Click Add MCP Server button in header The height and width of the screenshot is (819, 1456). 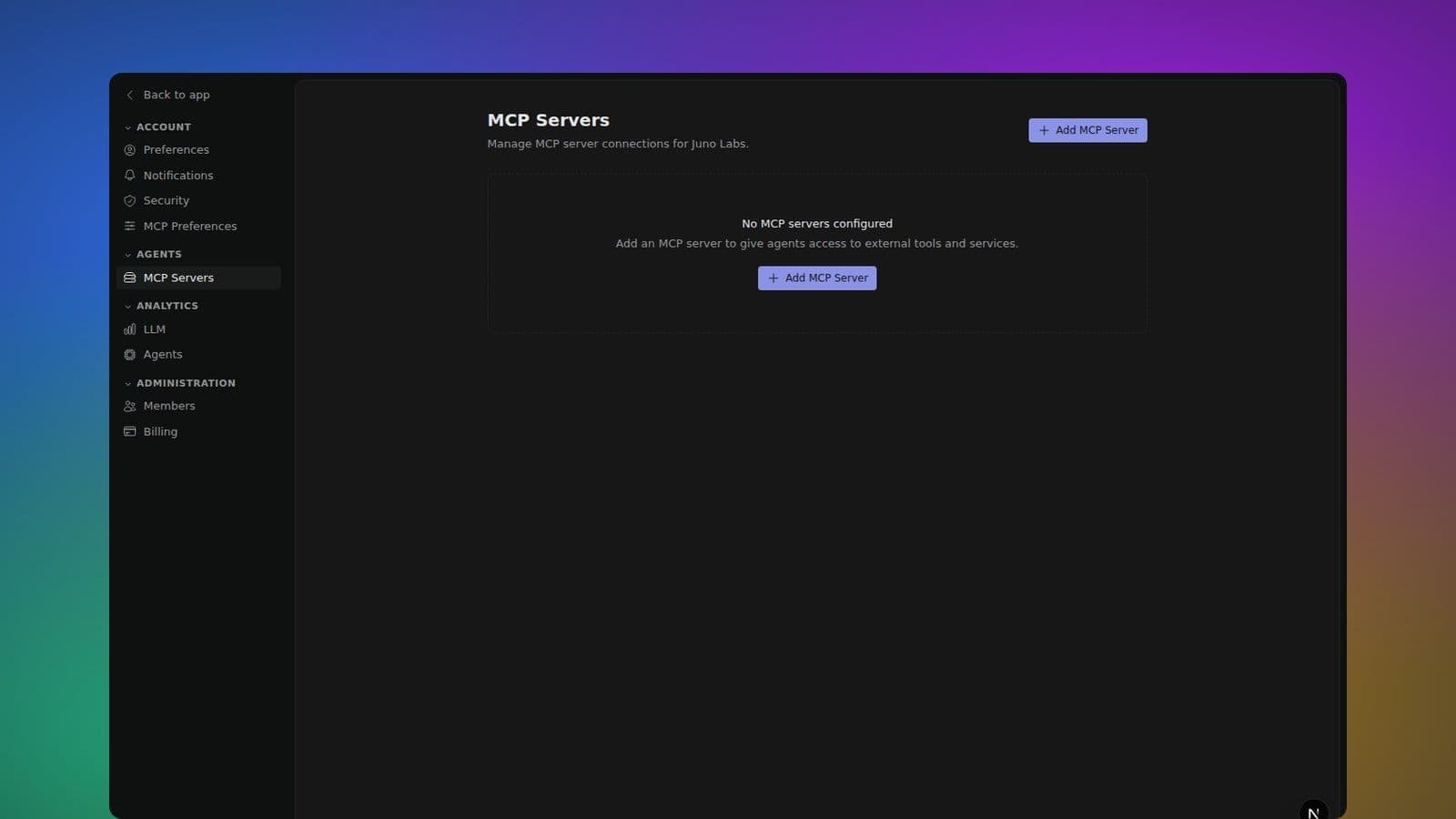[x=1087, y=130]
